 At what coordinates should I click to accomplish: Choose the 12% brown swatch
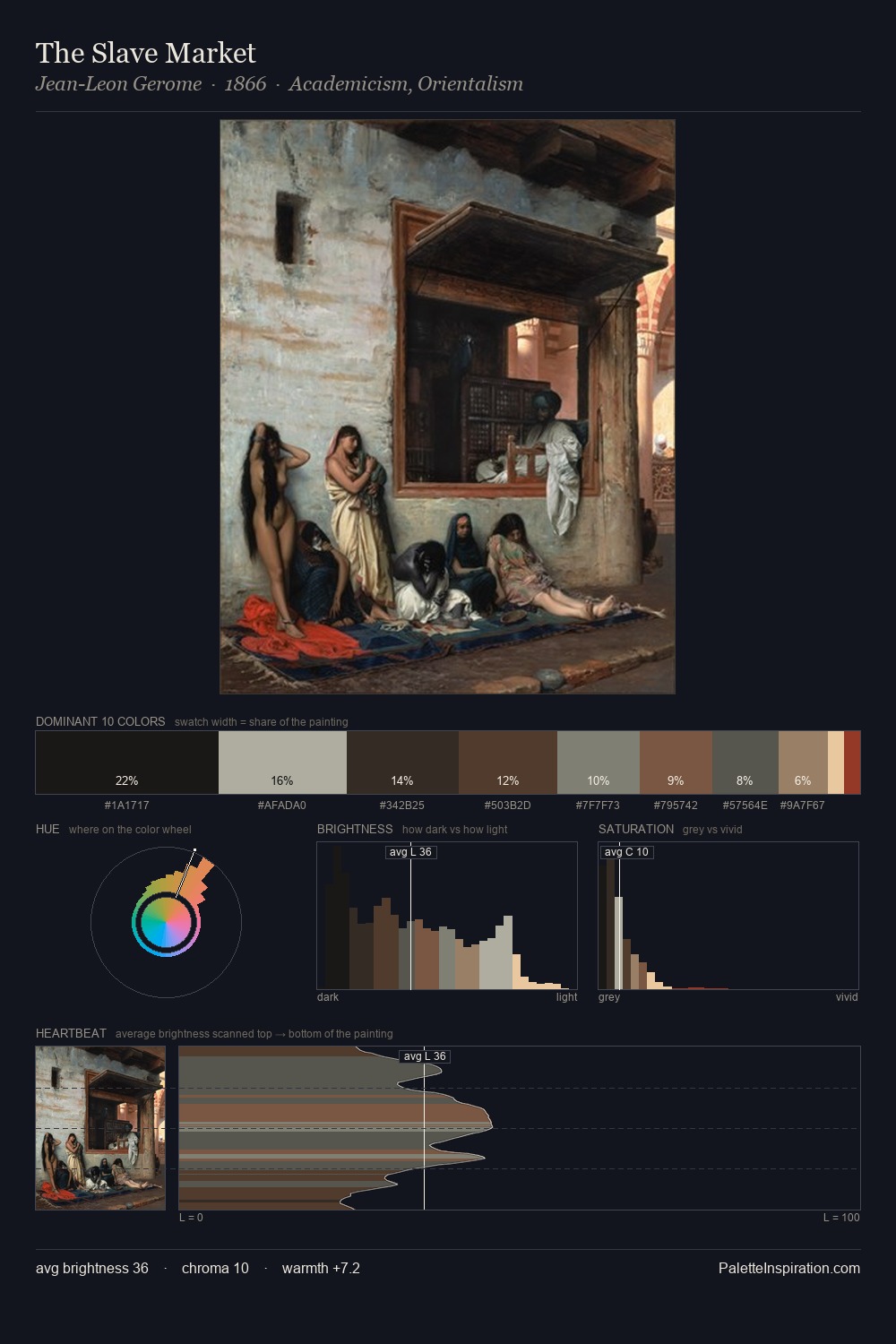point(508,762)
